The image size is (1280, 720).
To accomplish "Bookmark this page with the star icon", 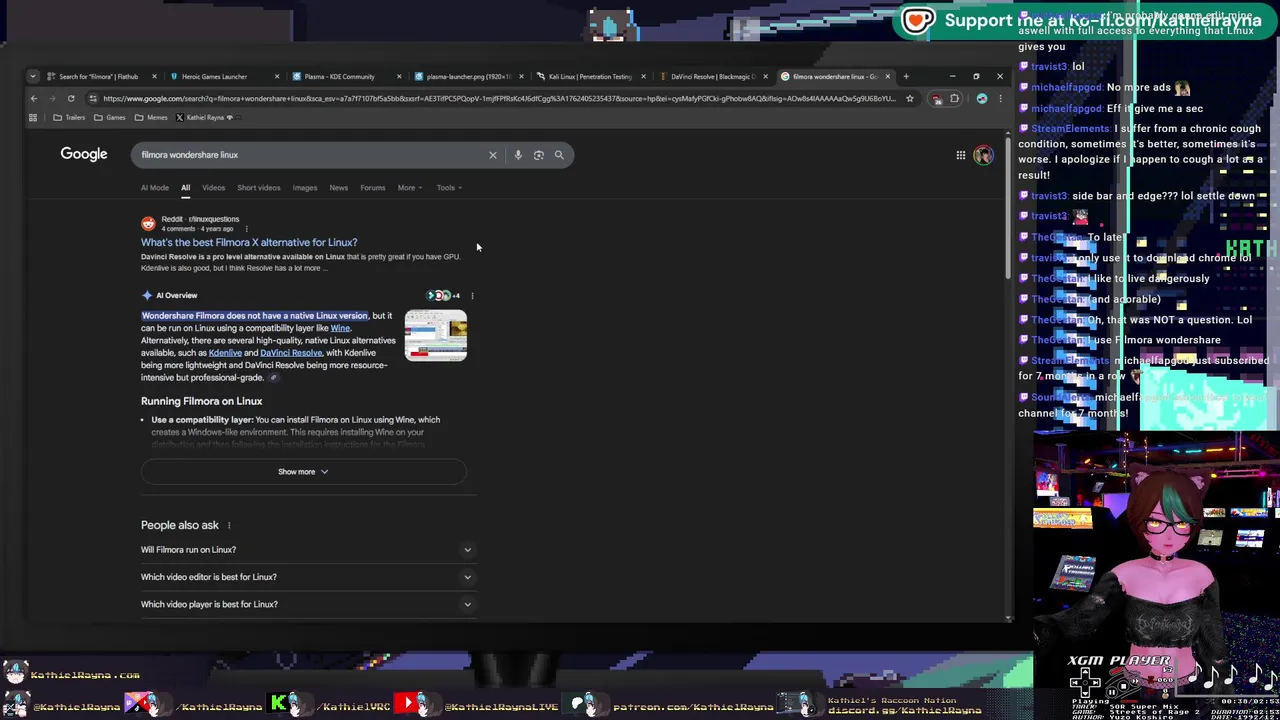I will click(x=909, y=98).
